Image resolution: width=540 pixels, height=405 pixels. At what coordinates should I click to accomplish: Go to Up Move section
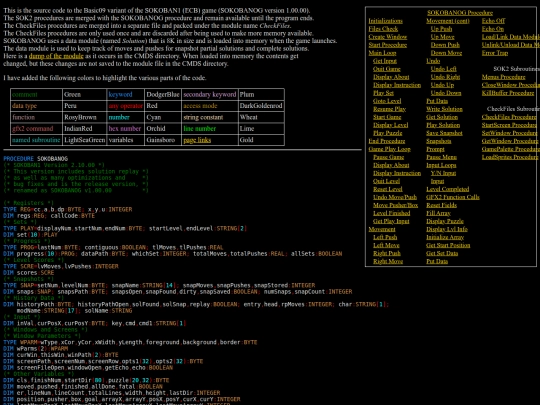[443, 37]
